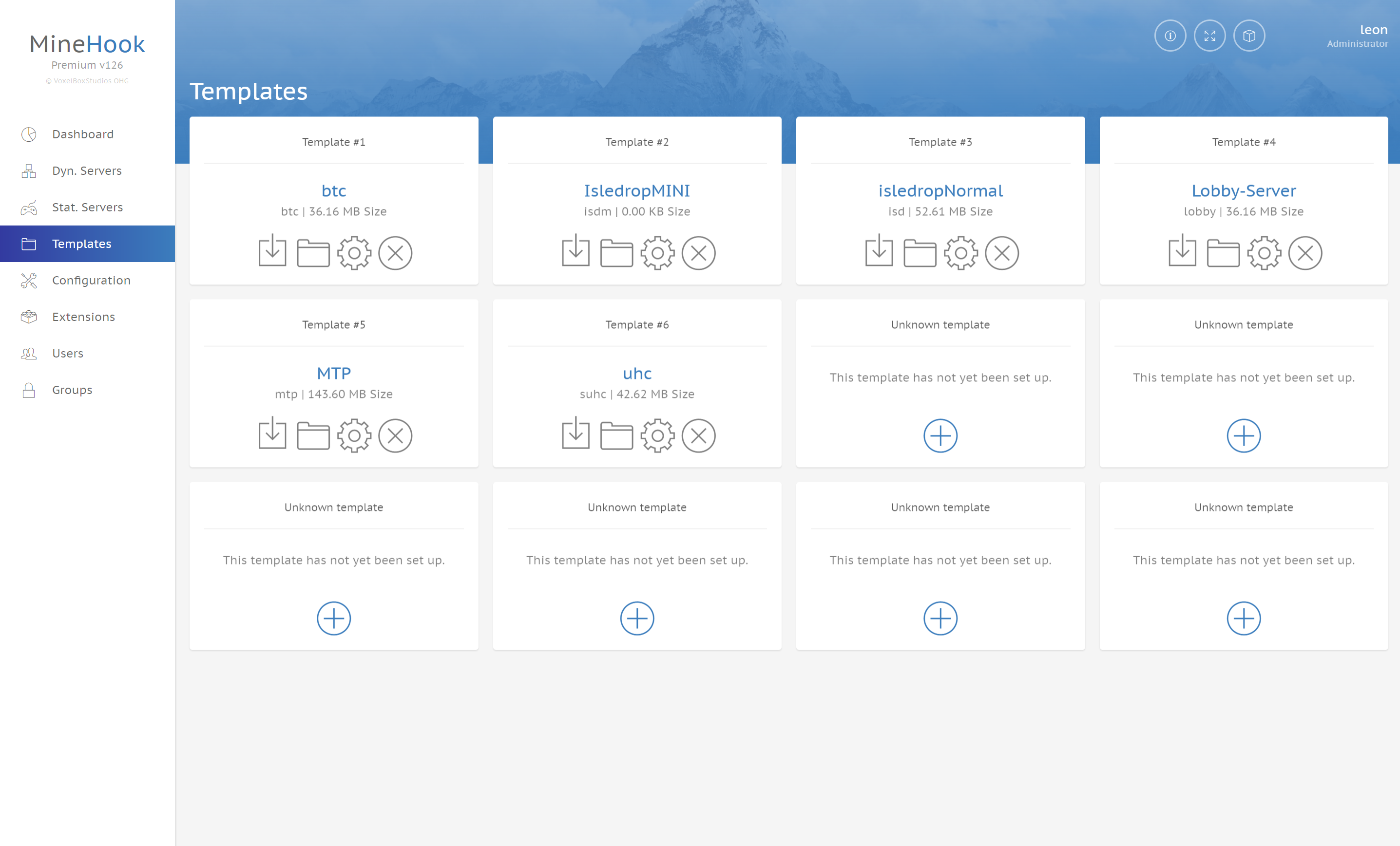This screenshot has height=846, width=1400.
Task: Click the cube icon in the header
Action: 1249,36
